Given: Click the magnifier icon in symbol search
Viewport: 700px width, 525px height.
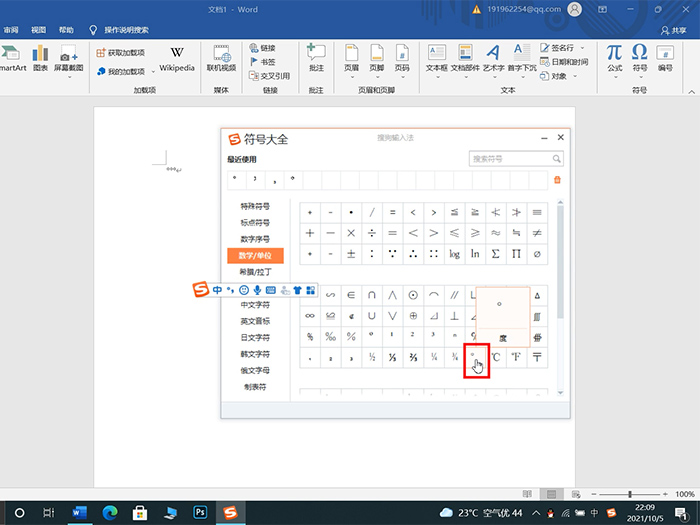Looking at the screenshot, I should (x=556, y=158).
